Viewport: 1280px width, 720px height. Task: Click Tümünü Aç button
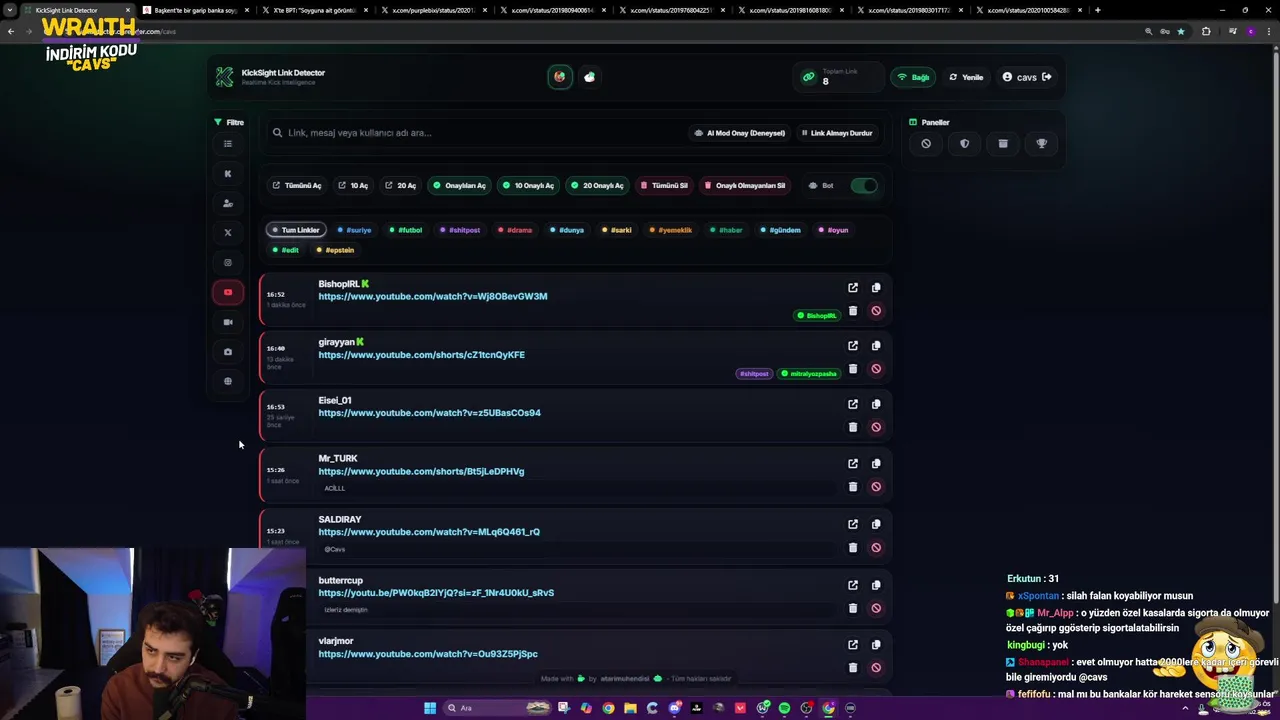point(297,186)
